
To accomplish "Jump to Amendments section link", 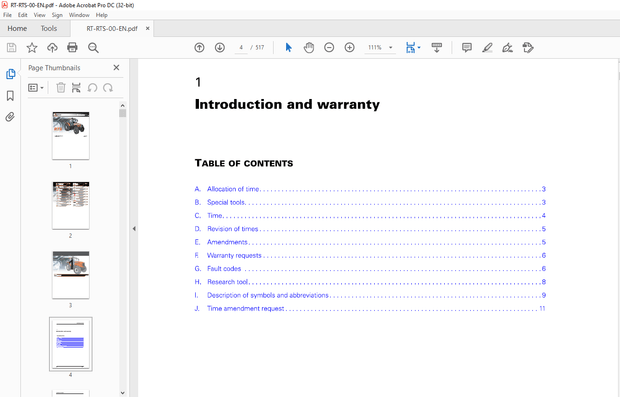I will pyautogui.click(x=370, y=242).
